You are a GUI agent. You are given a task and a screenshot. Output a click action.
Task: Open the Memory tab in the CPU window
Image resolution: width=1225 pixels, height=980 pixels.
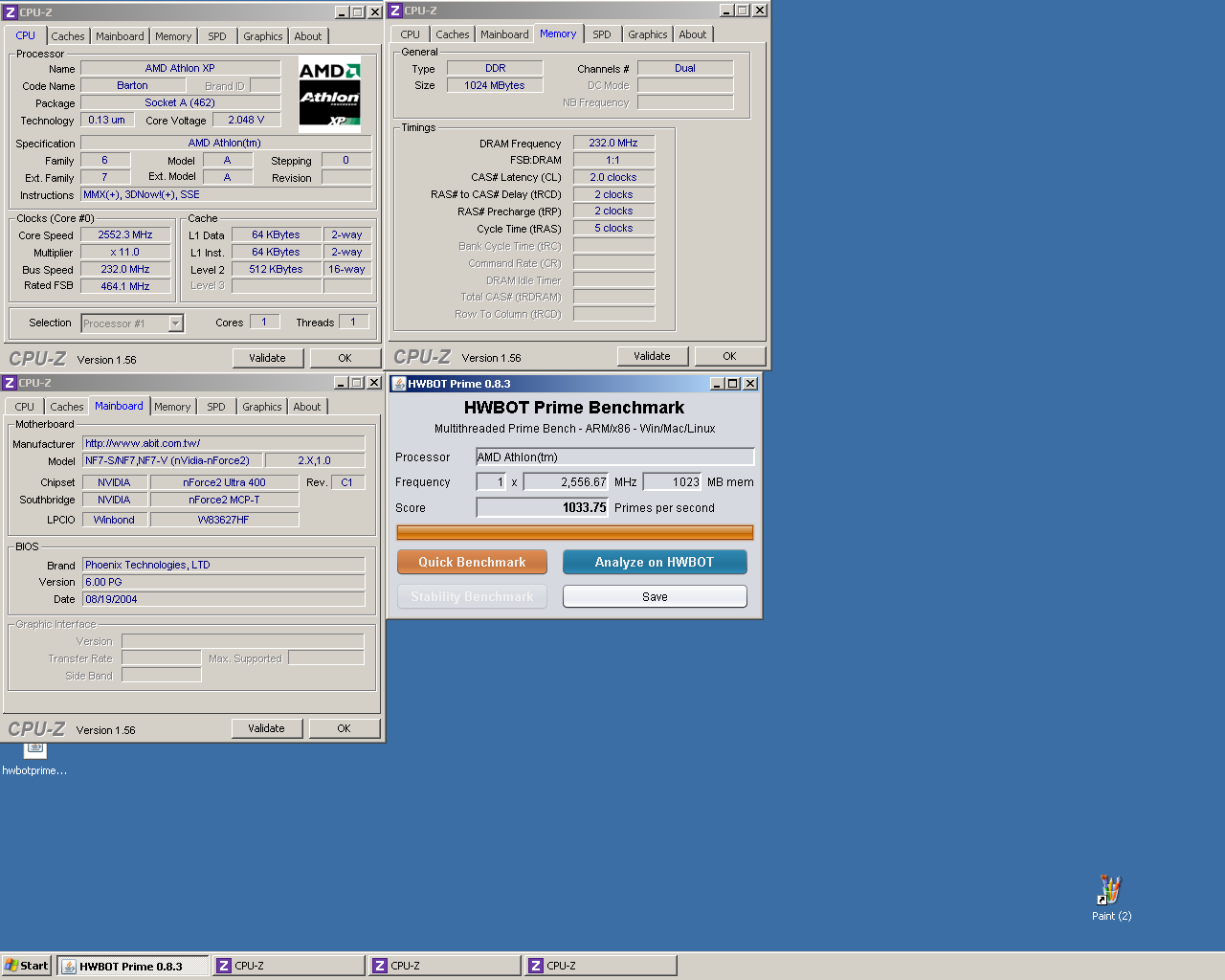coord(173,36)
